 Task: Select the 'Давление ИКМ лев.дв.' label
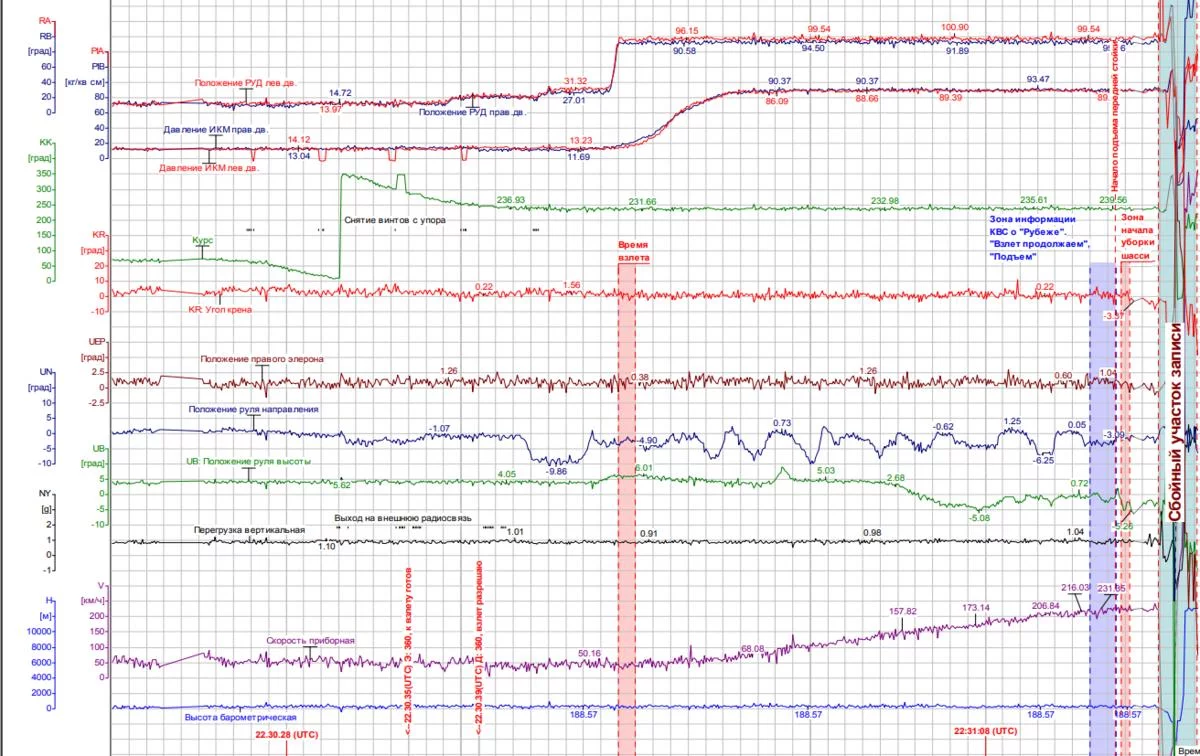point(209,168)
